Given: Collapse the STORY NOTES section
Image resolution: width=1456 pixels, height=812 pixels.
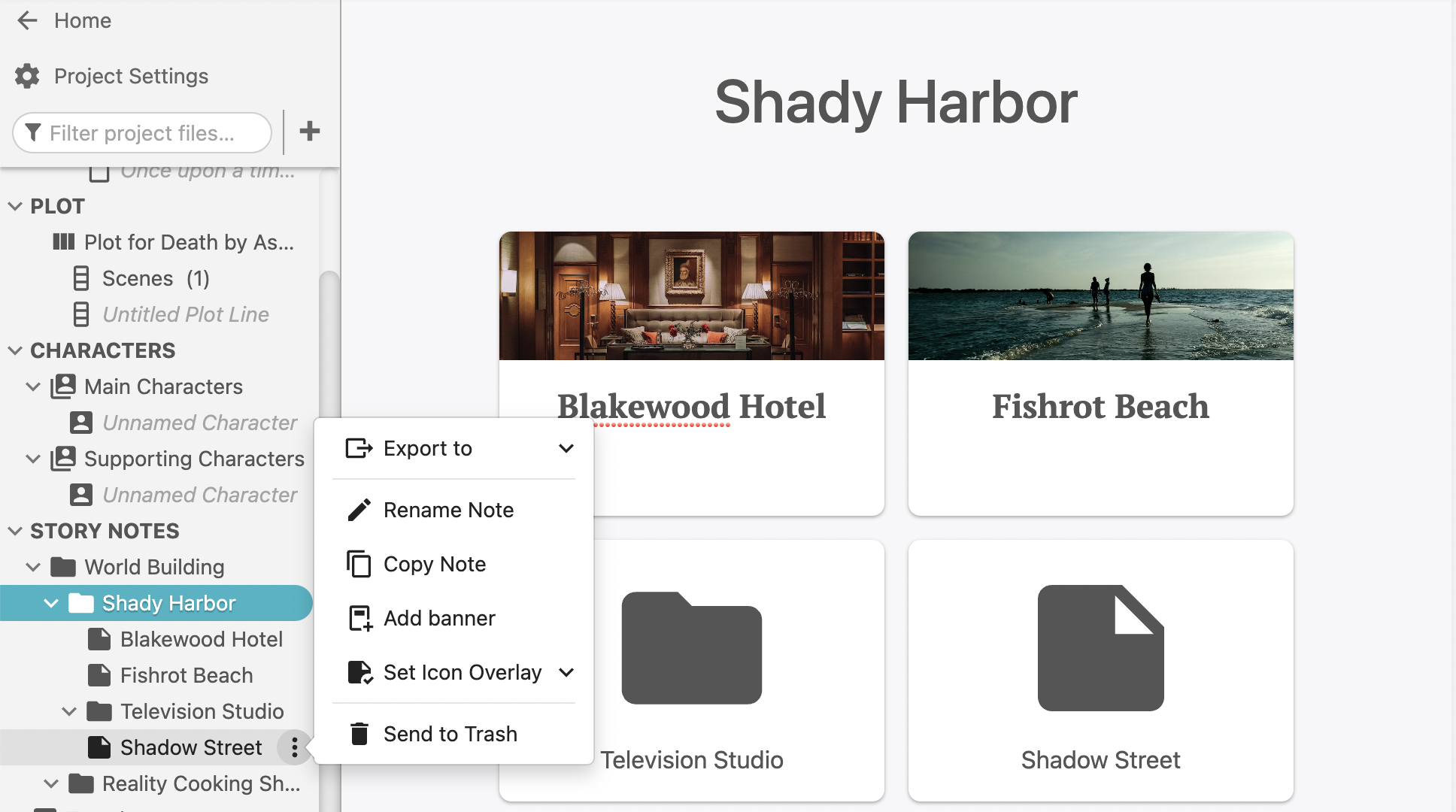Looking at the screenshot, I should point(15,531).
